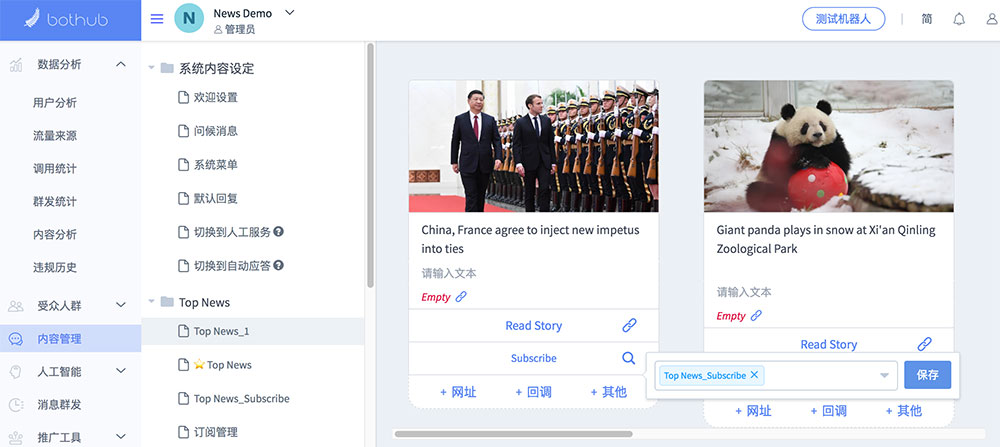Click the search icon on Subscribe row
The height and width of the screenshot is (447, 1000).
629,358
